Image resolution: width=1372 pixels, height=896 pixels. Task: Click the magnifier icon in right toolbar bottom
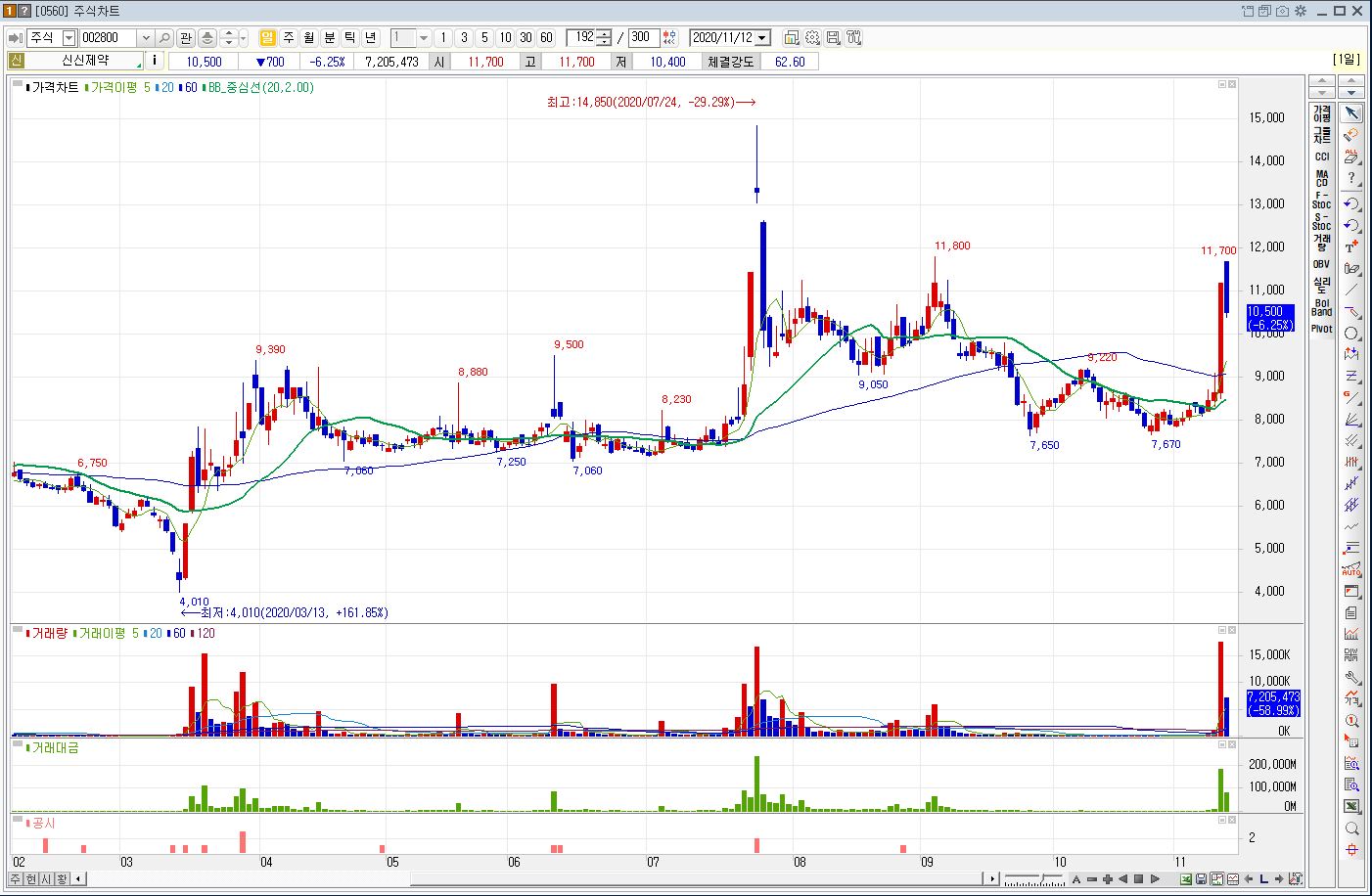1351,829
